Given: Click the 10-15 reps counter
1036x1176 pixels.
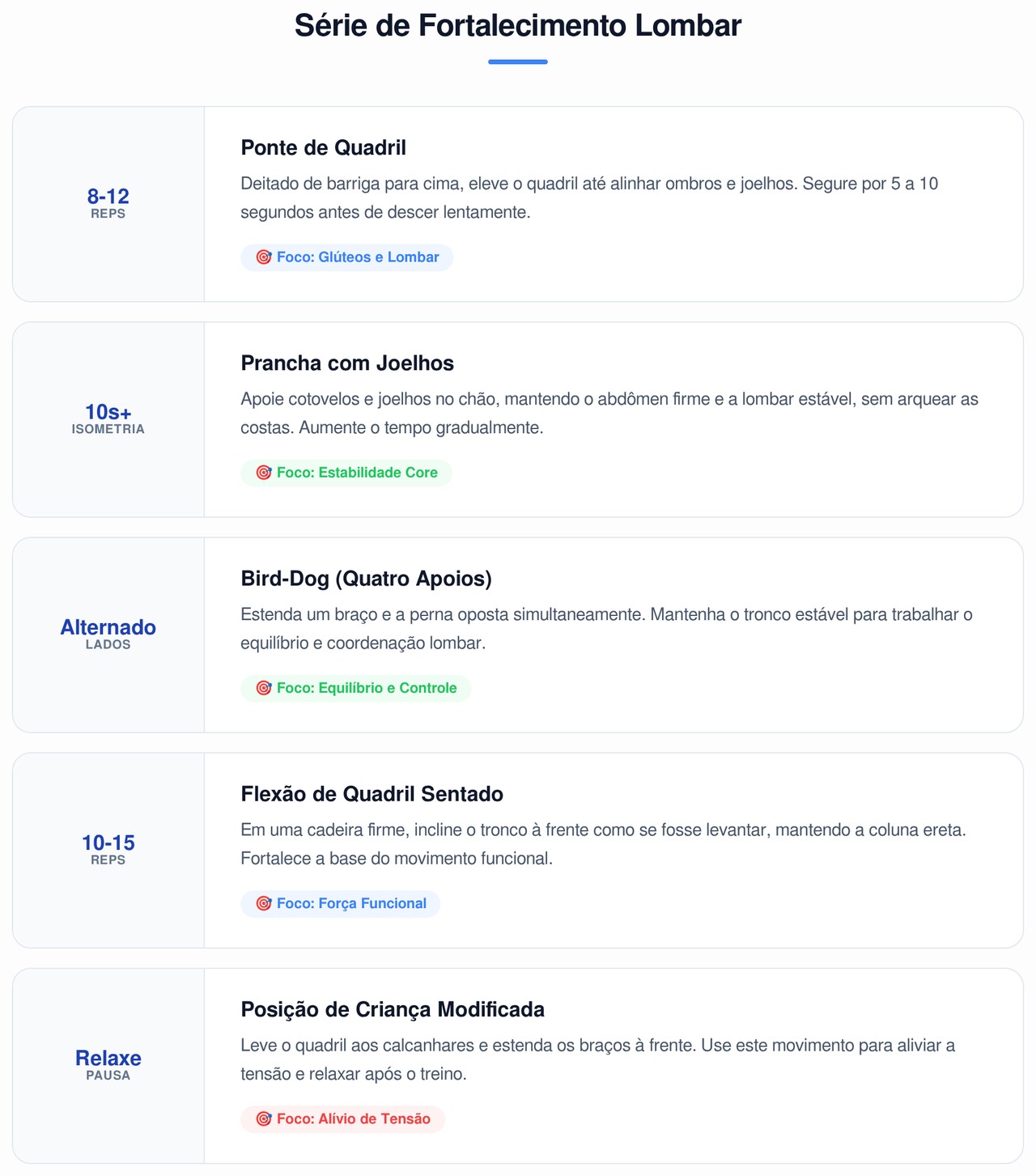Looking at the screenshot, I should pyautogui.click(x=108, y=848).
